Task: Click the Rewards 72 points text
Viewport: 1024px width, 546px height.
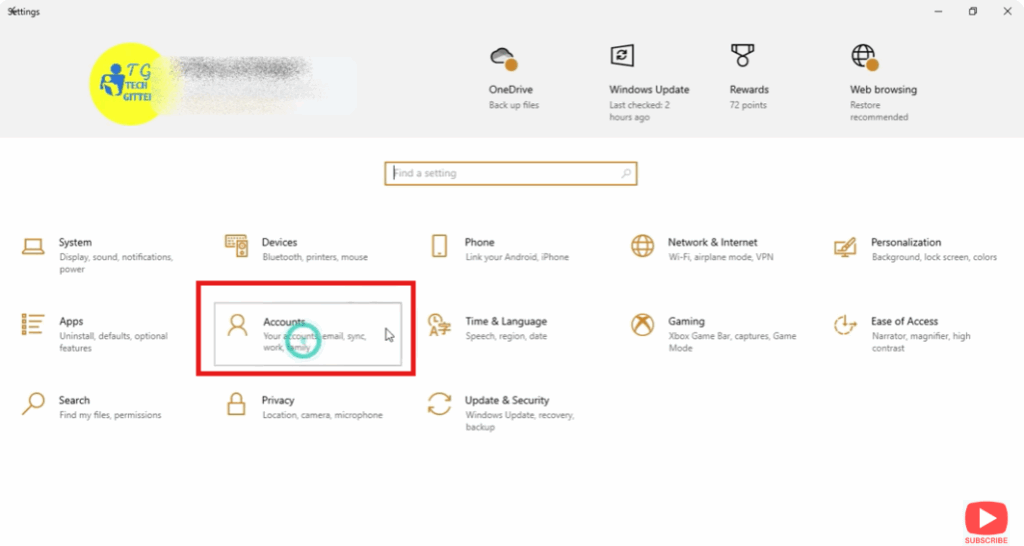Action: tap(748, 105)
